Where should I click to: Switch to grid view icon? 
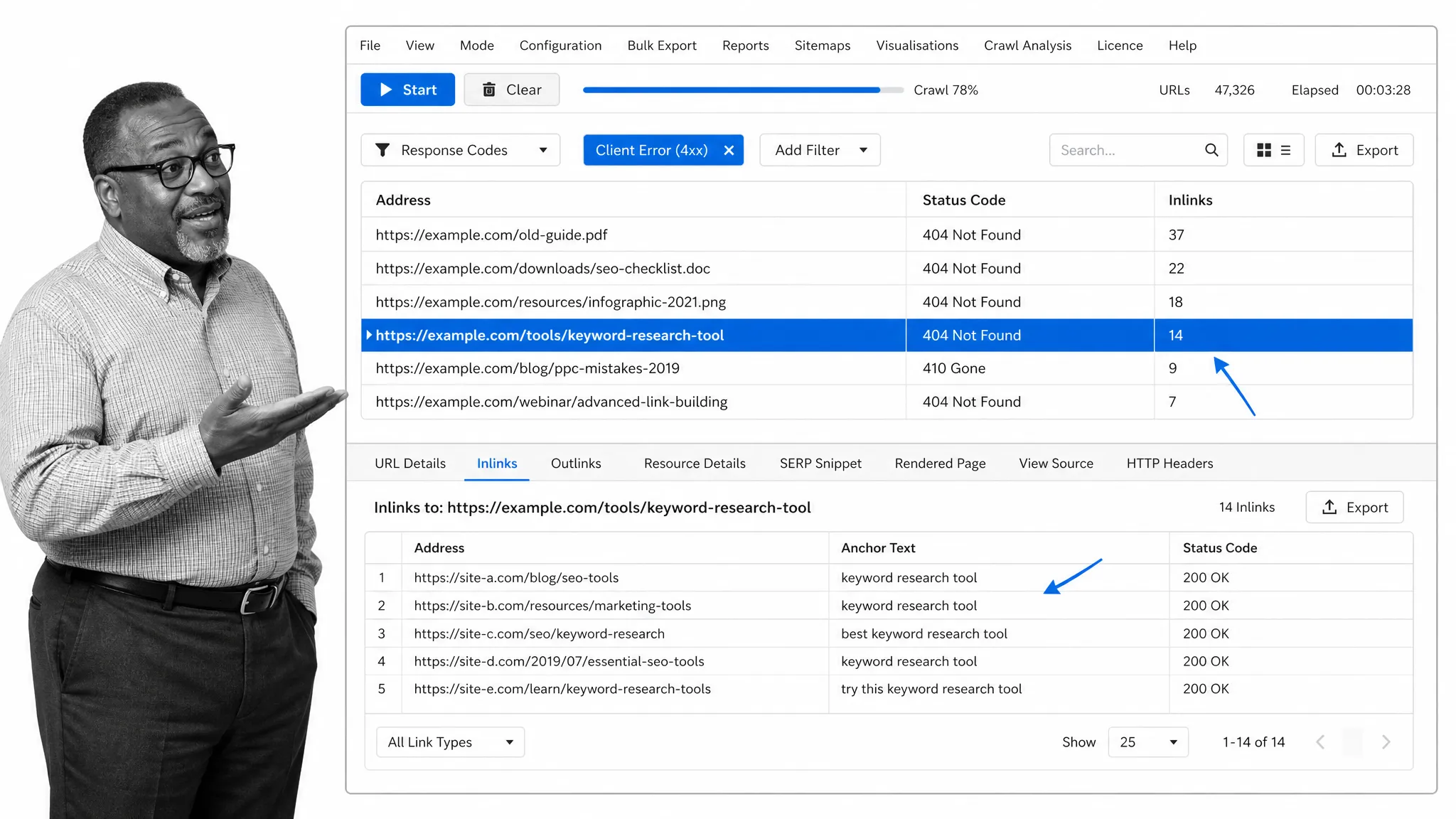[x=1264, y=150]
